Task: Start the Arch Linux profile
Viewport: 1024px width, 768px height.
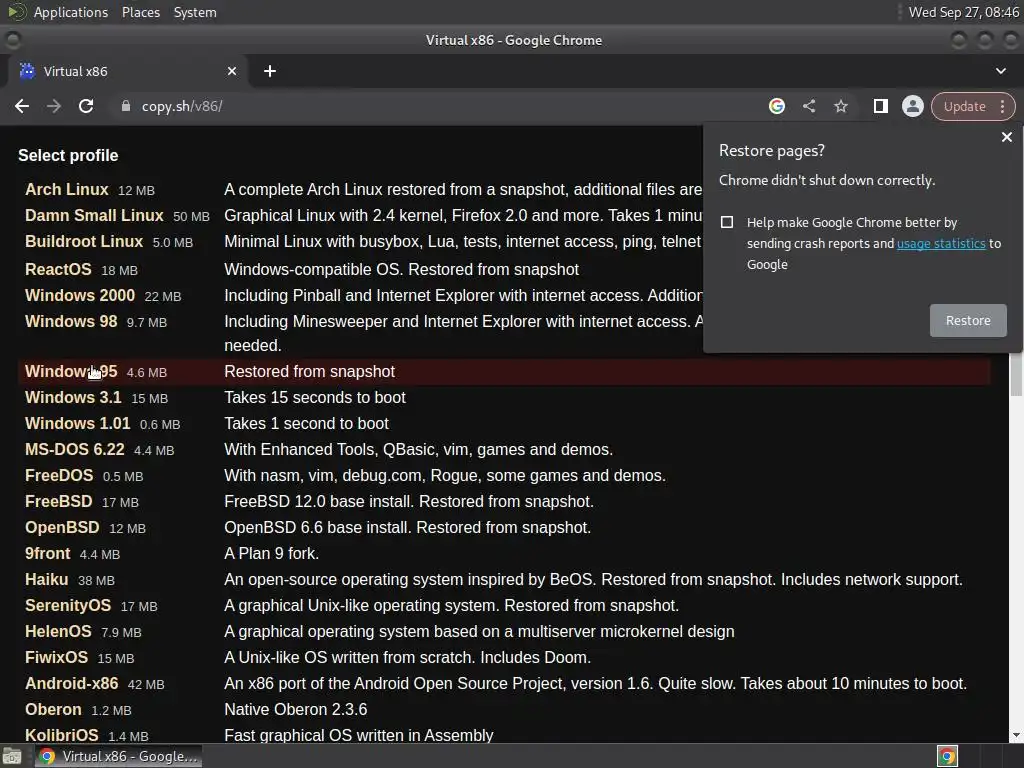Action: pyautogui.click(x=67, y=189)
